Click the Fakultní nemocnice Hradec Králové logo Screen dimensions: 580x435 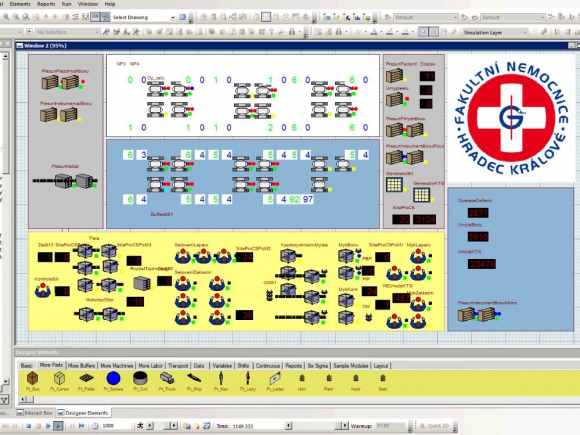[511, 118]
